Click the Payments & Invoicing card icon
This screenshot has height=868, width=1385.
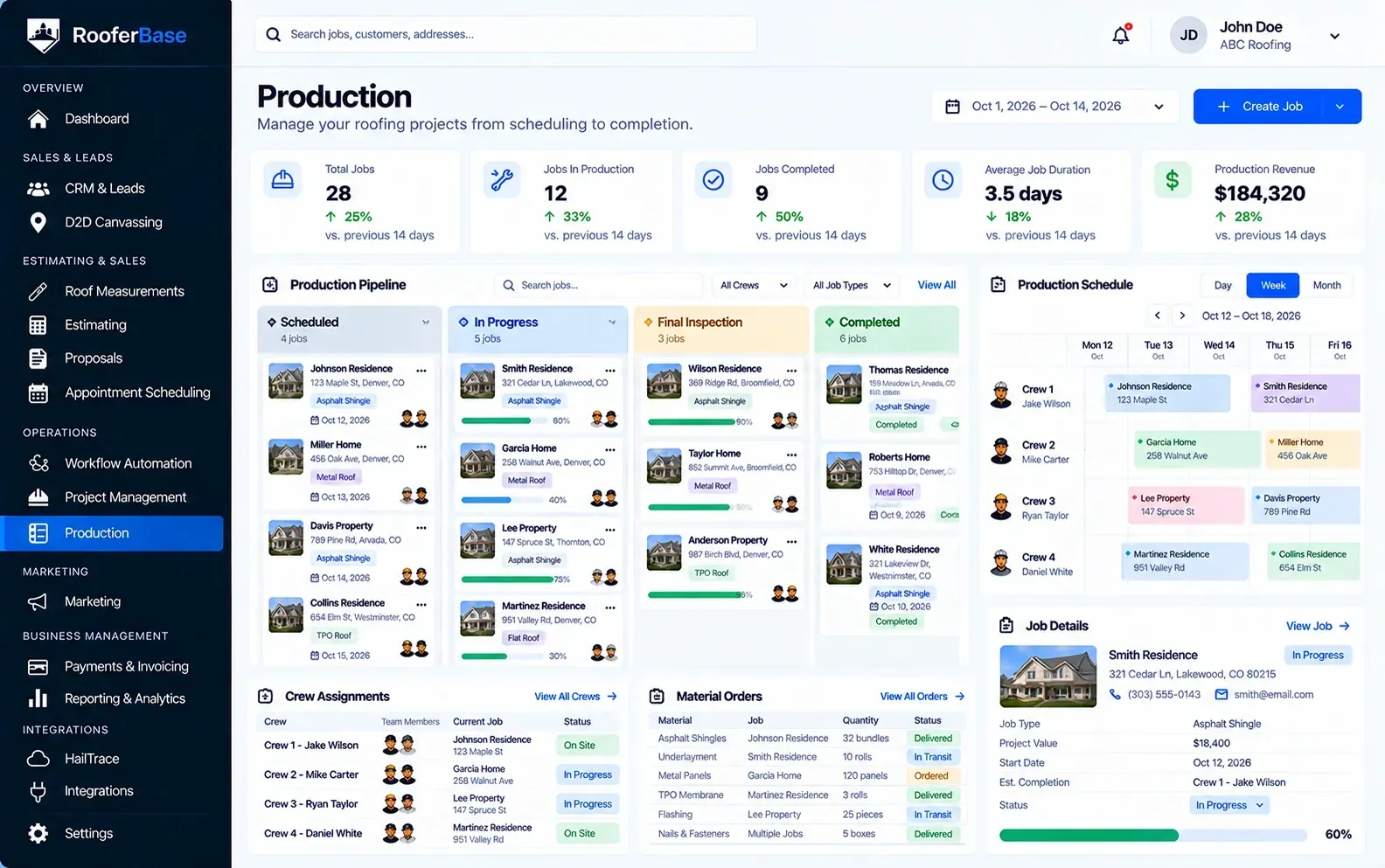(x=38, y=667)
